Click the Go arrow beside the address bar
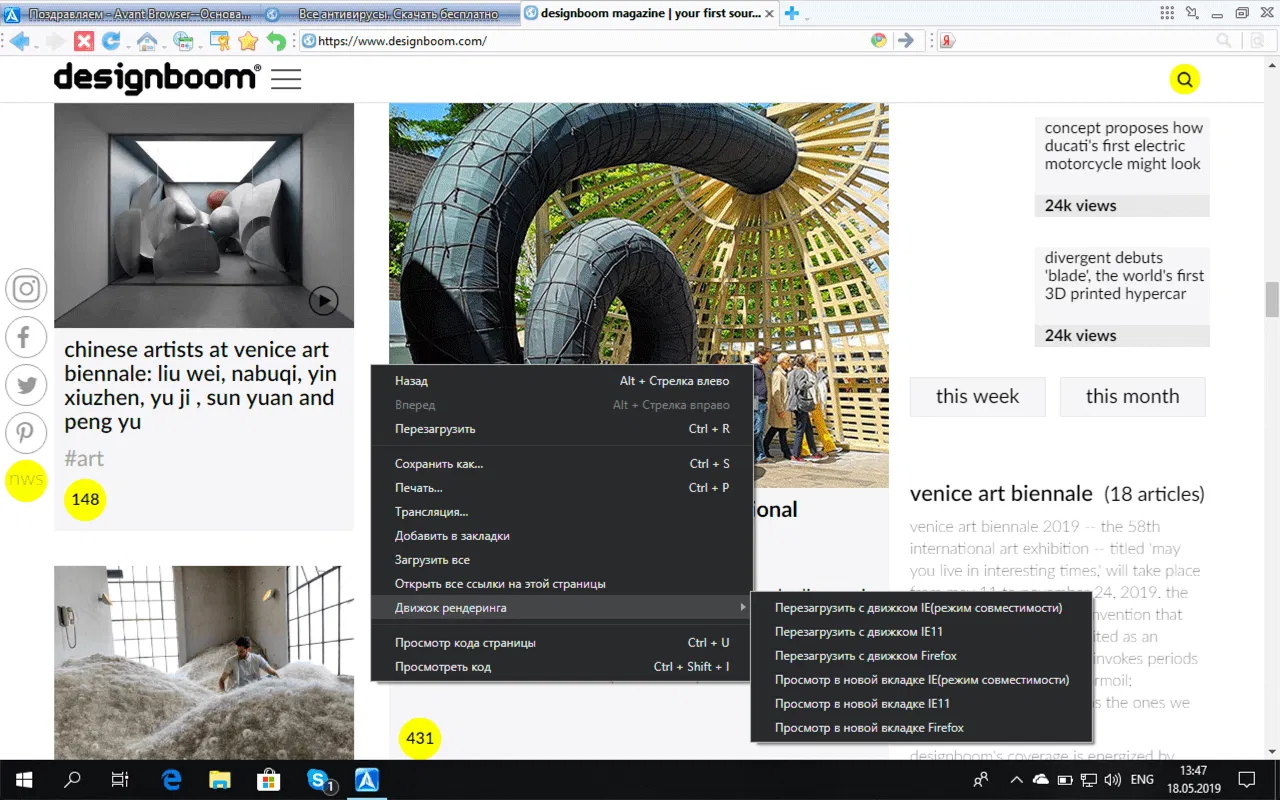 click(905, 41)
